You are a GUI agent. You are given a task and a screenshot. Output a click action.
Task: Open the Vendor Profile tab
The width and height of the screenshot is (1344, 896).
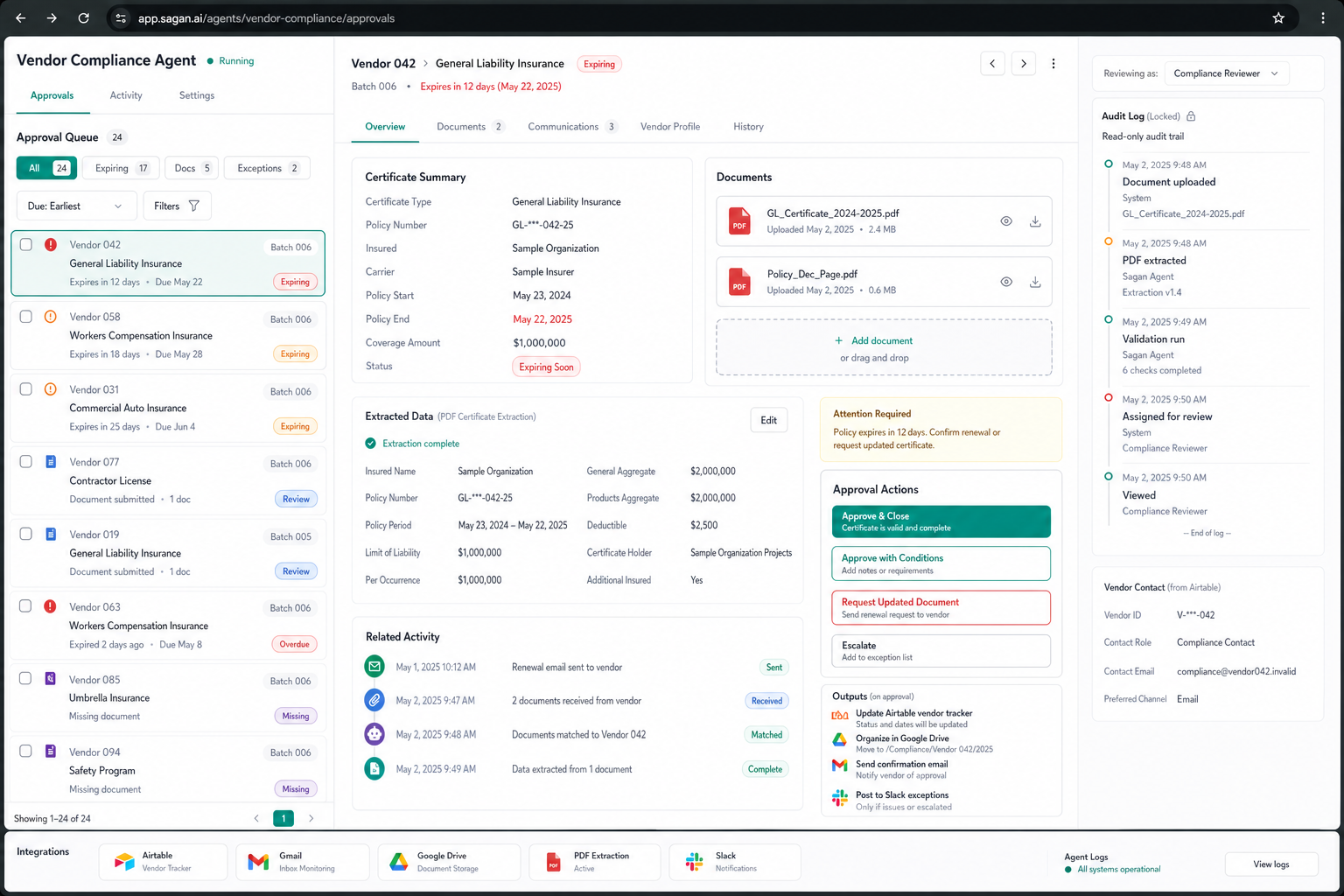click(x=670, y=127)
